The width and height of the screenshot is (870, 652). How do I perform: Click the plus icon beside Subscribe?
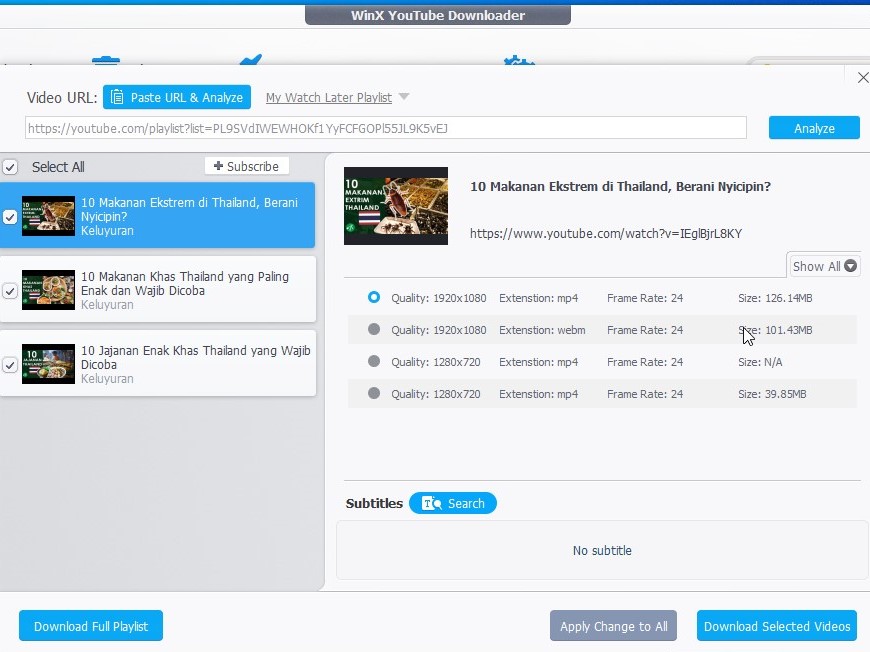(219, 166)
